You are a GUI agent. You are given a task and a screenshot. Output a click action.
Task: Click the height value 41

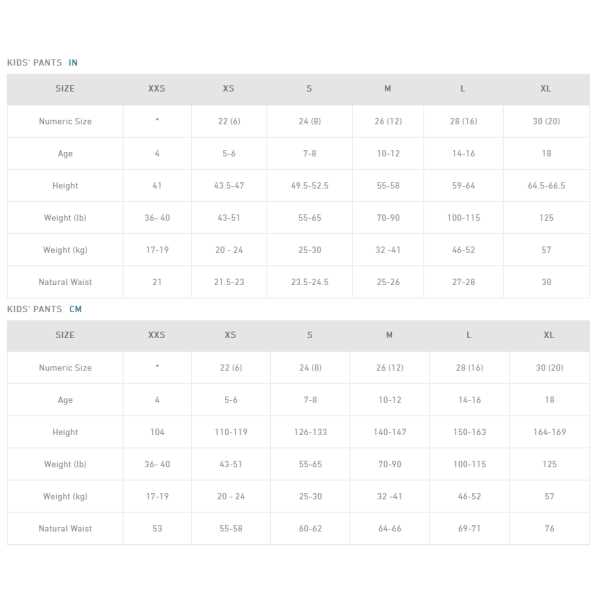[157, 186]
